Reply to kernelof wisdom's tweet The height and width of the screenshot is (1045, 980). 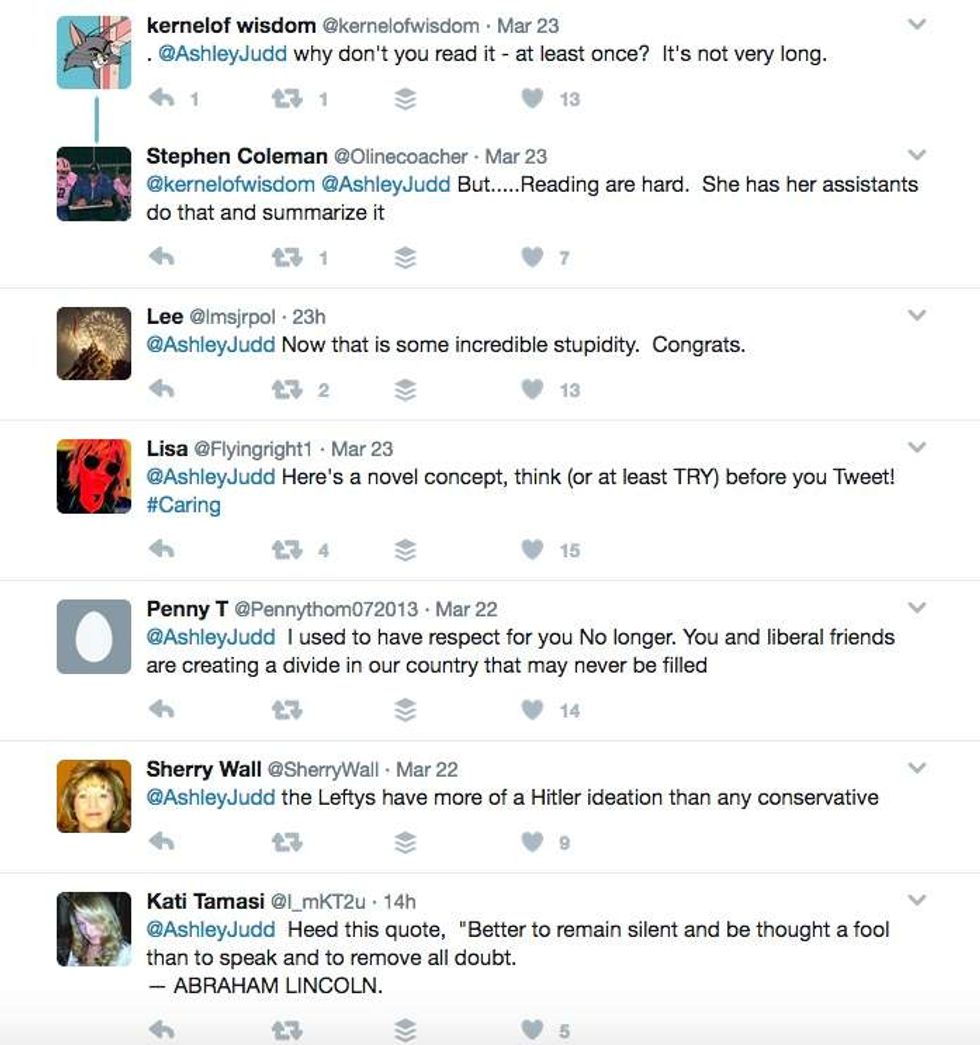(x=161, y=98)
